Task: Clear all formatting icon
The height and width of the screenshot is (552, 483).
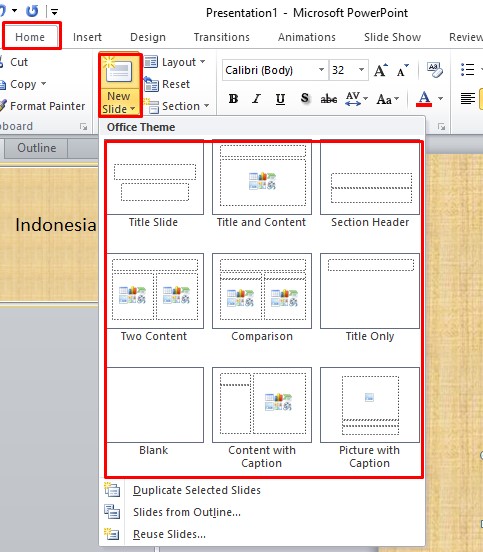Action: tap(435, 70)
